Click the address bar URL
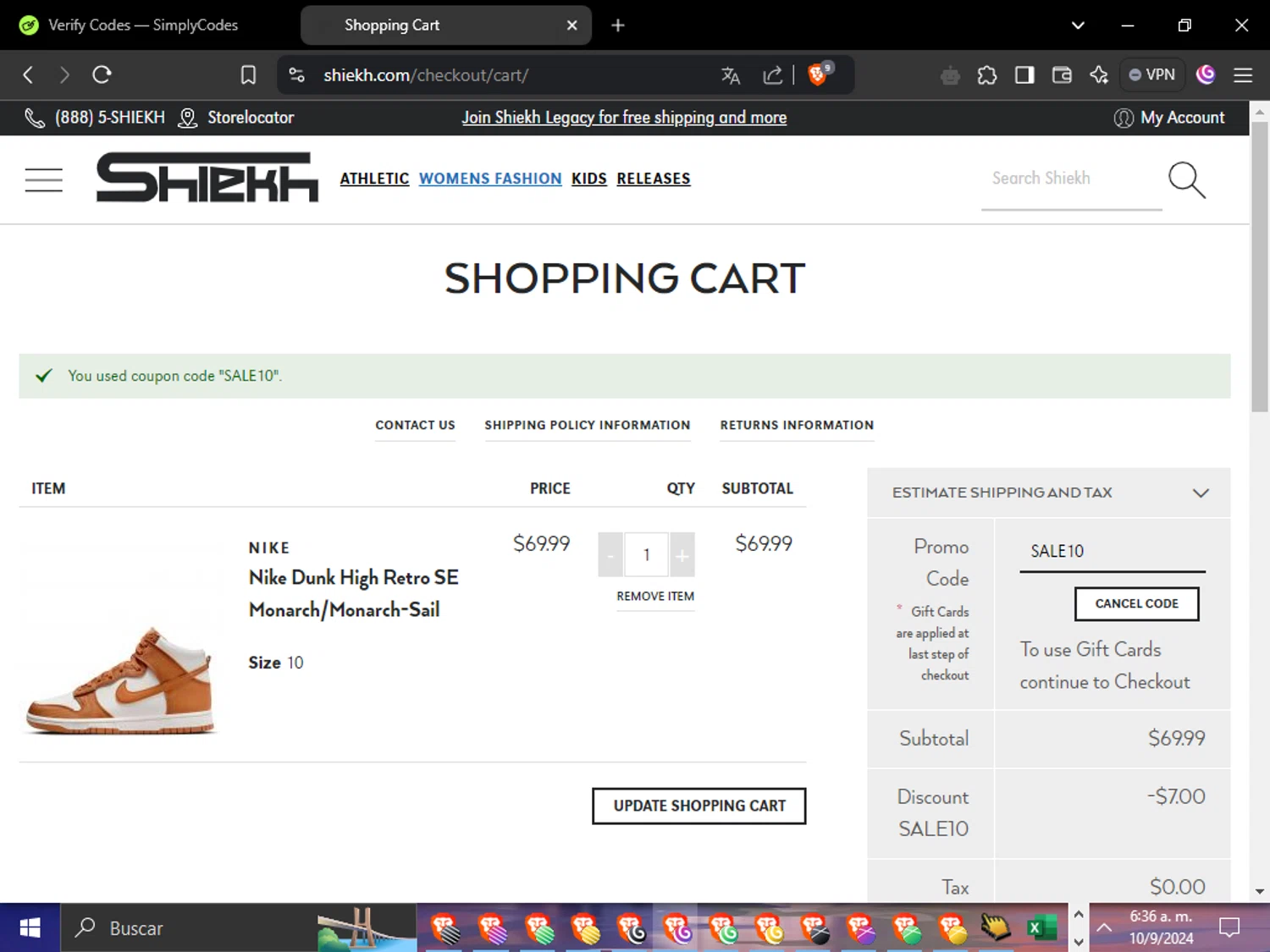1270x952 pixels. point(426,75)
